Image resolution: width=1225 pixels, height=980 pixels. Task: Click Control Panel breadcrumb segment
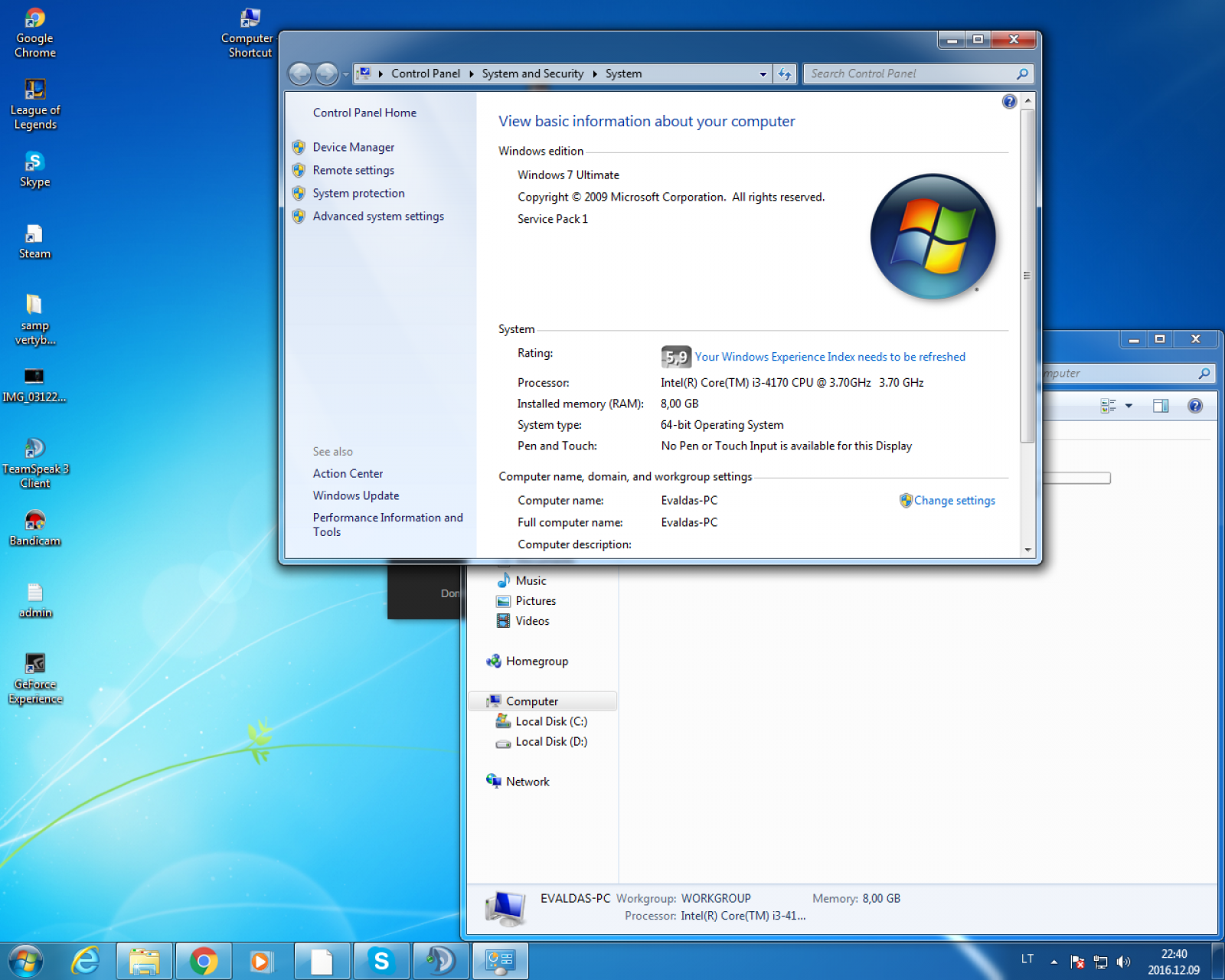click(426, 73)
